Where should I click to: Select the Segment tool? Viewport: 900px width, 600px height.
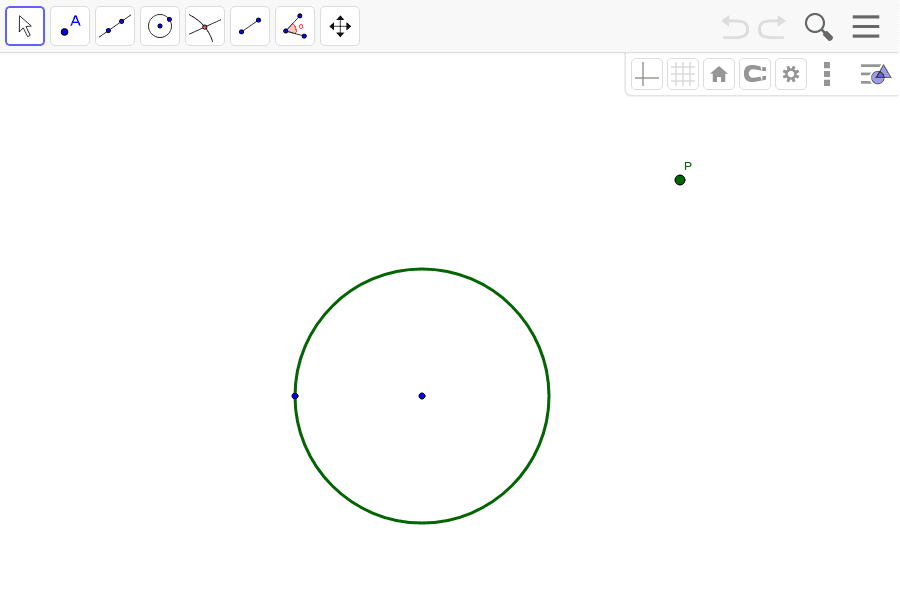pos(250,26)
